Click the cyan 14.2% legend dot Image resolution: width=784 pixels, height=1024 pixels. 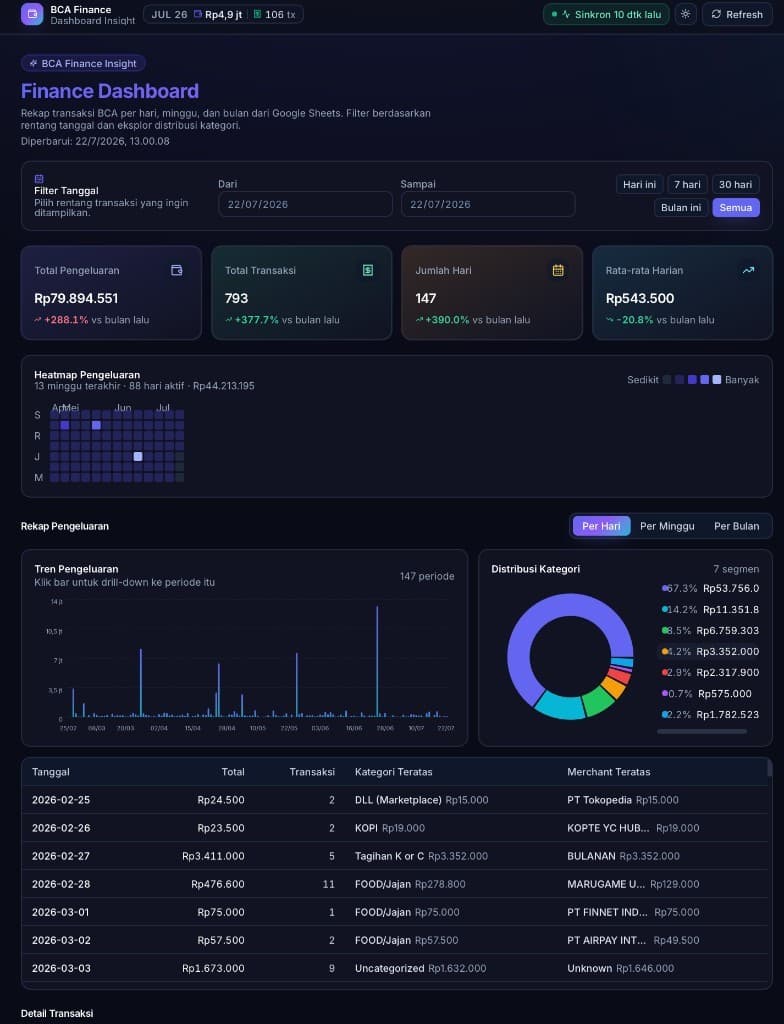[x=664, y=609]
